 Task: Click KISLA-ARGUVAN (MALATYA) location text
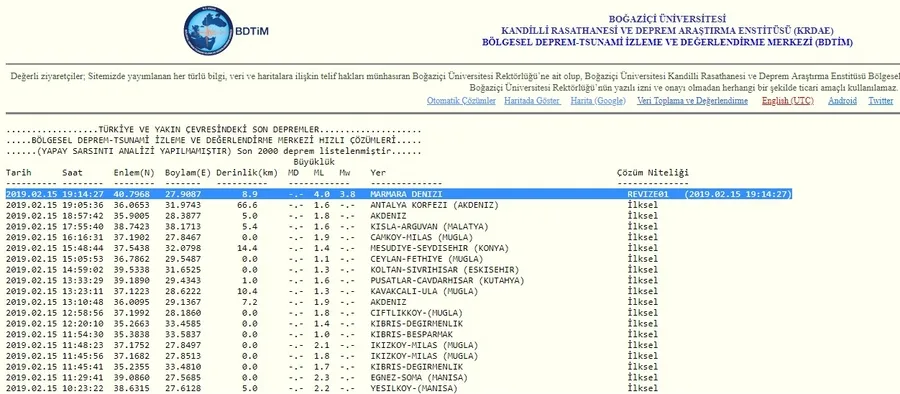[429, 227]
